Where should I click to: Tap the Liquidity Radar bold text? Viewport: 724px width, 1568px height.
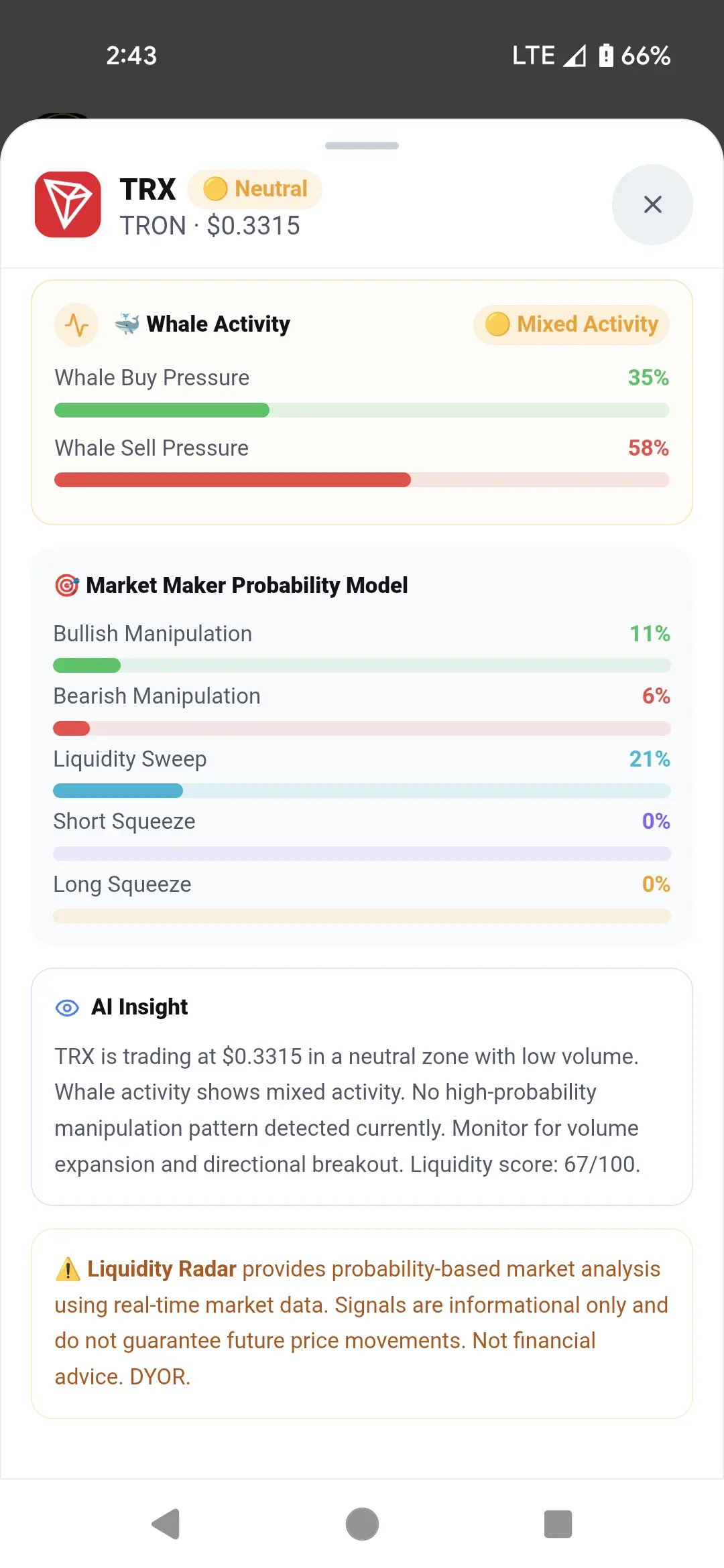(162, 1269)
